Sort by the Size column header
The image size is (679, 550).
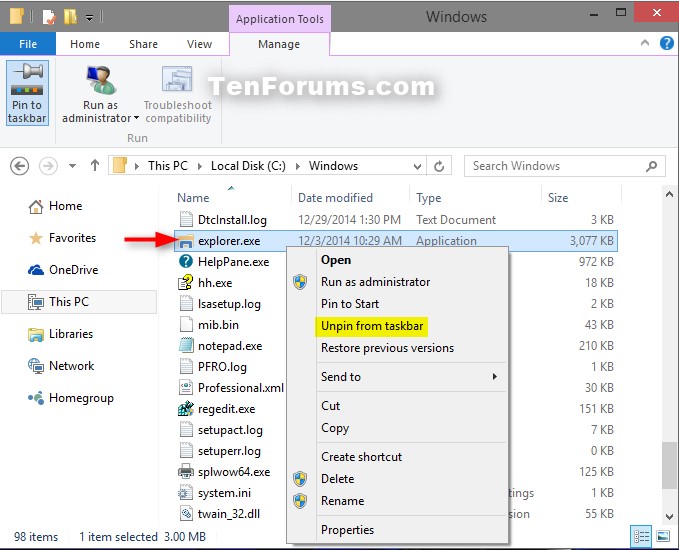pos(558,198)
